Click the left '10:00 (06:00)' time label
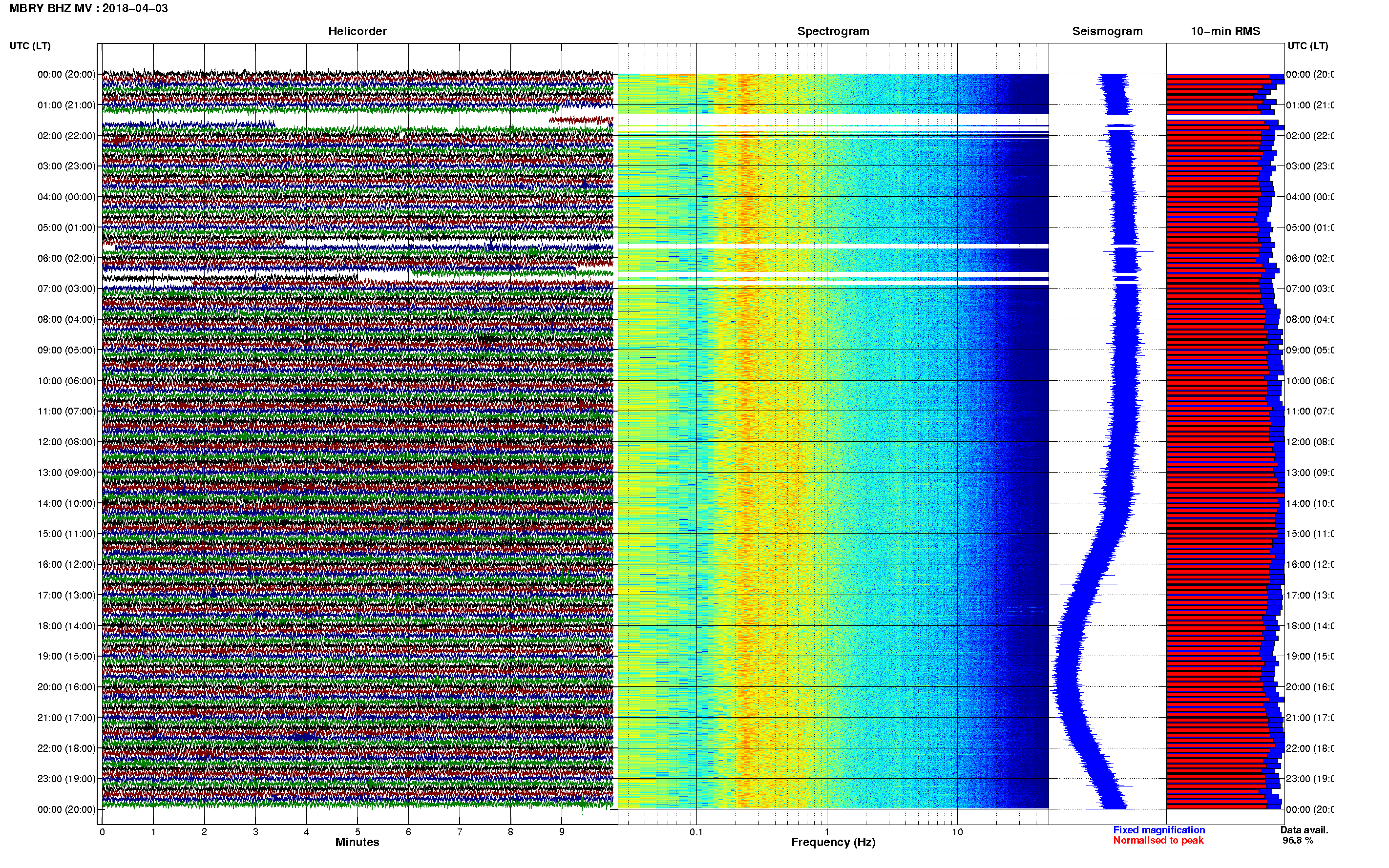 tap(66, 381)
